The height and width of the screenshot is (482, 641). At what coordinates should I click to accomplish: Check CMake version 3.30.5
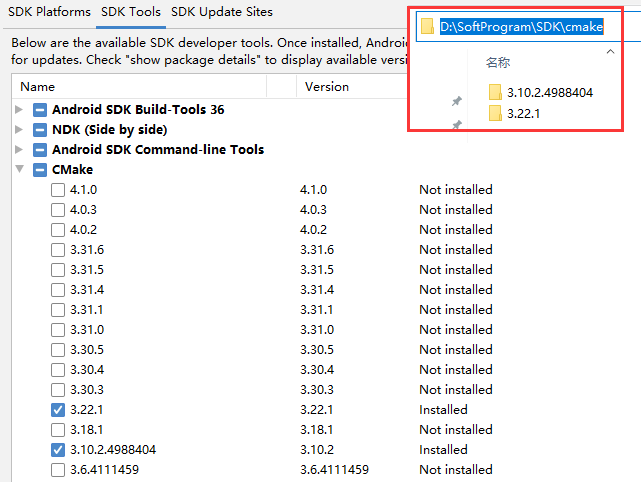tap(58, 350)
